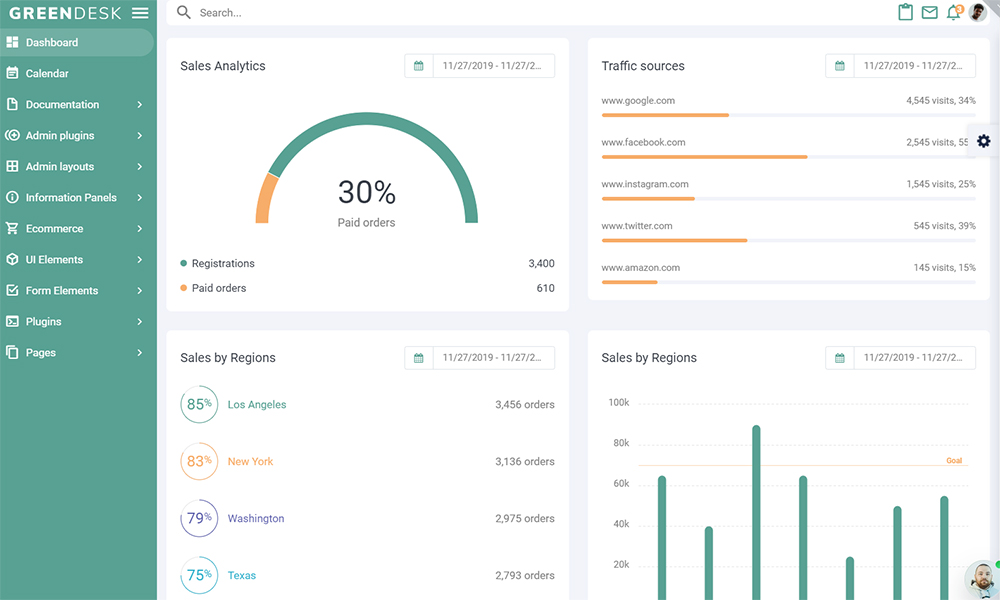Open the clipboard tasks panel
The height and width of the screenshot is (600, 1000).
[x=905, y=12]
